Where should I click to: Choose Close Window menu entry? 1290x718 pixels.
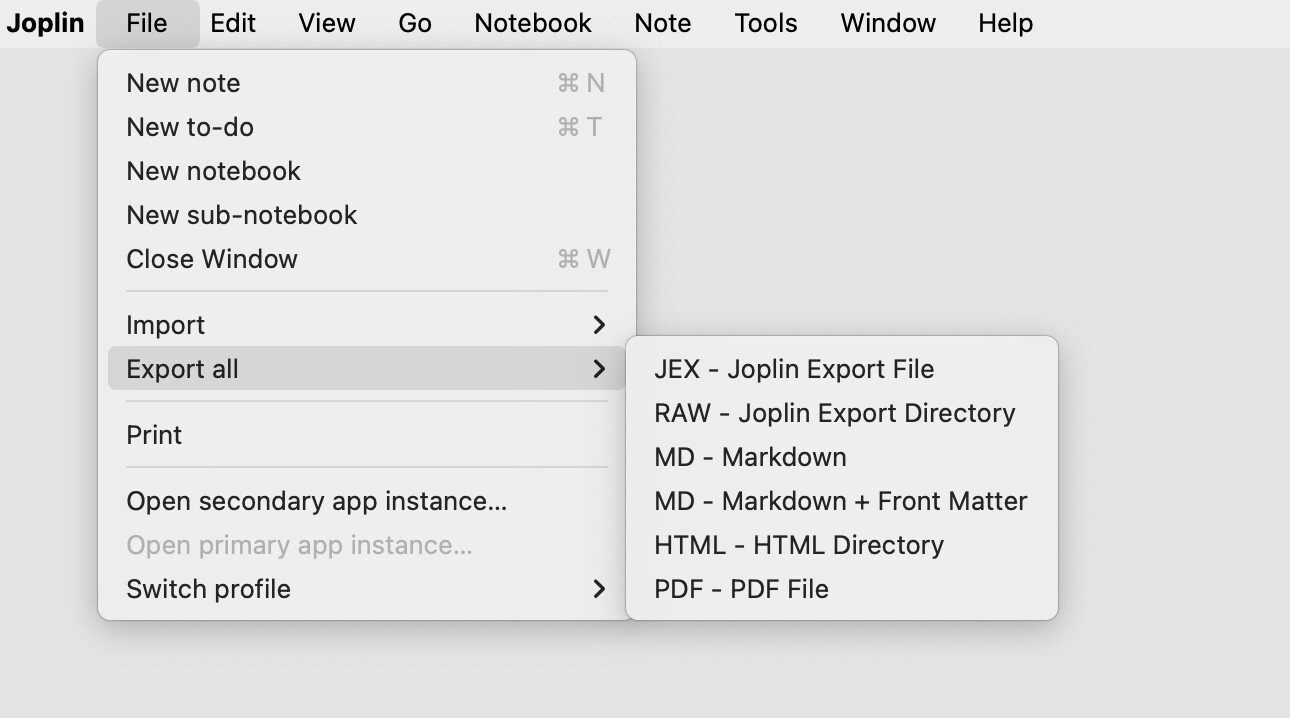(367, 259)
